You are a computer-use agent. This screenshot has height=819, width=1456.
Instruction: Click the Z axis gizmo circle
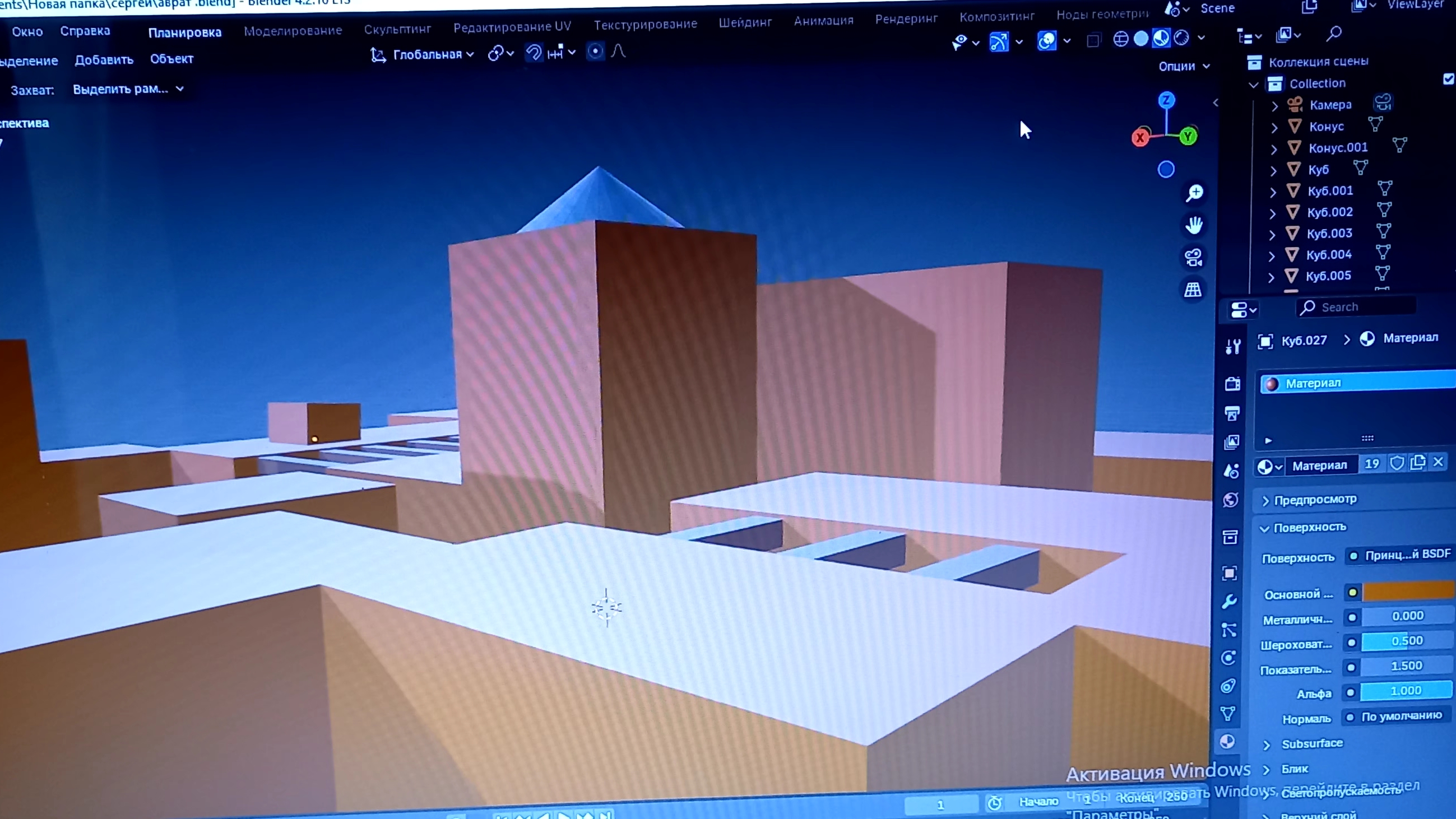[1166, 100]
